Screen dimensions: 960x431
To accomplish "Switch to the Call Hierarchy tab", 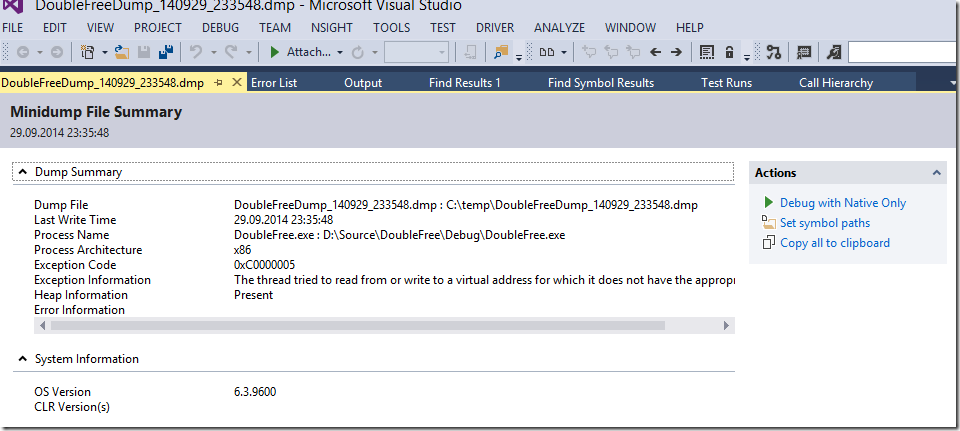I will [835, 83].
